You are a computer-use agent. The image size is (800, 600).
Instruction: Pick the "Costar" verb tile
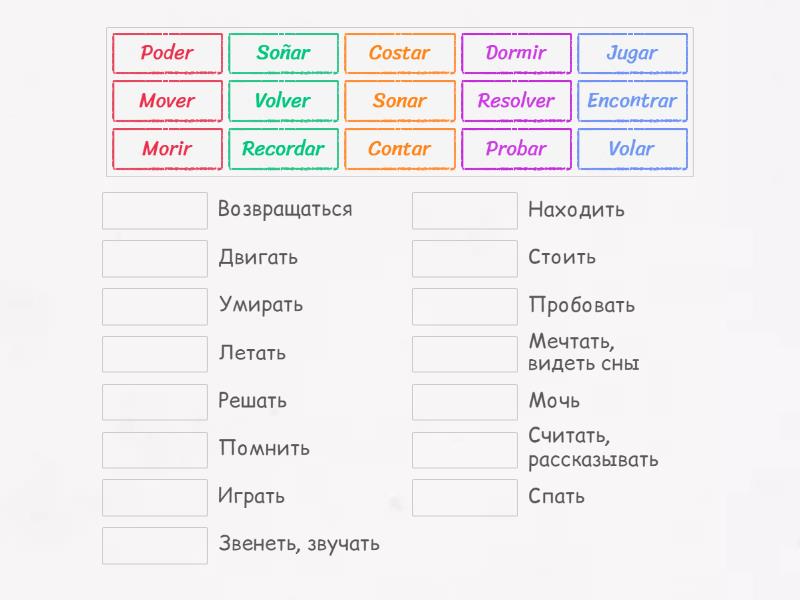point(400,54)
